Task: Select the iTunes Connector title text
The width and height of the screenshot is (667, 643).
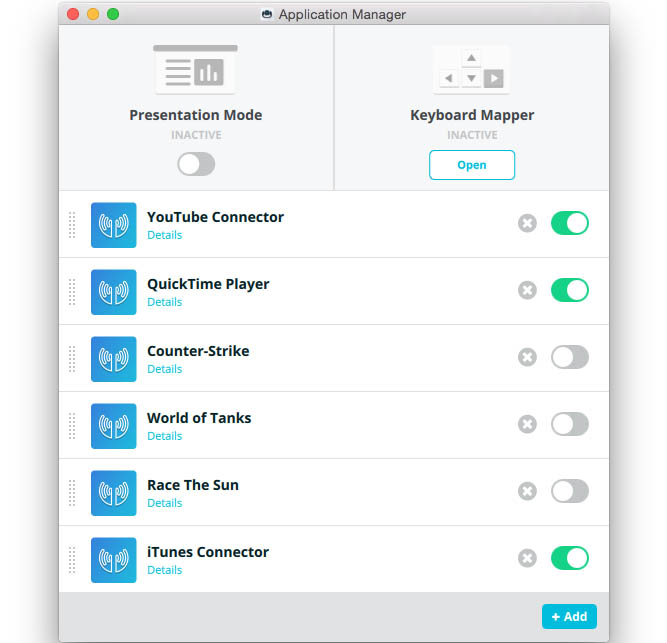Action: [x=208, y=552]
